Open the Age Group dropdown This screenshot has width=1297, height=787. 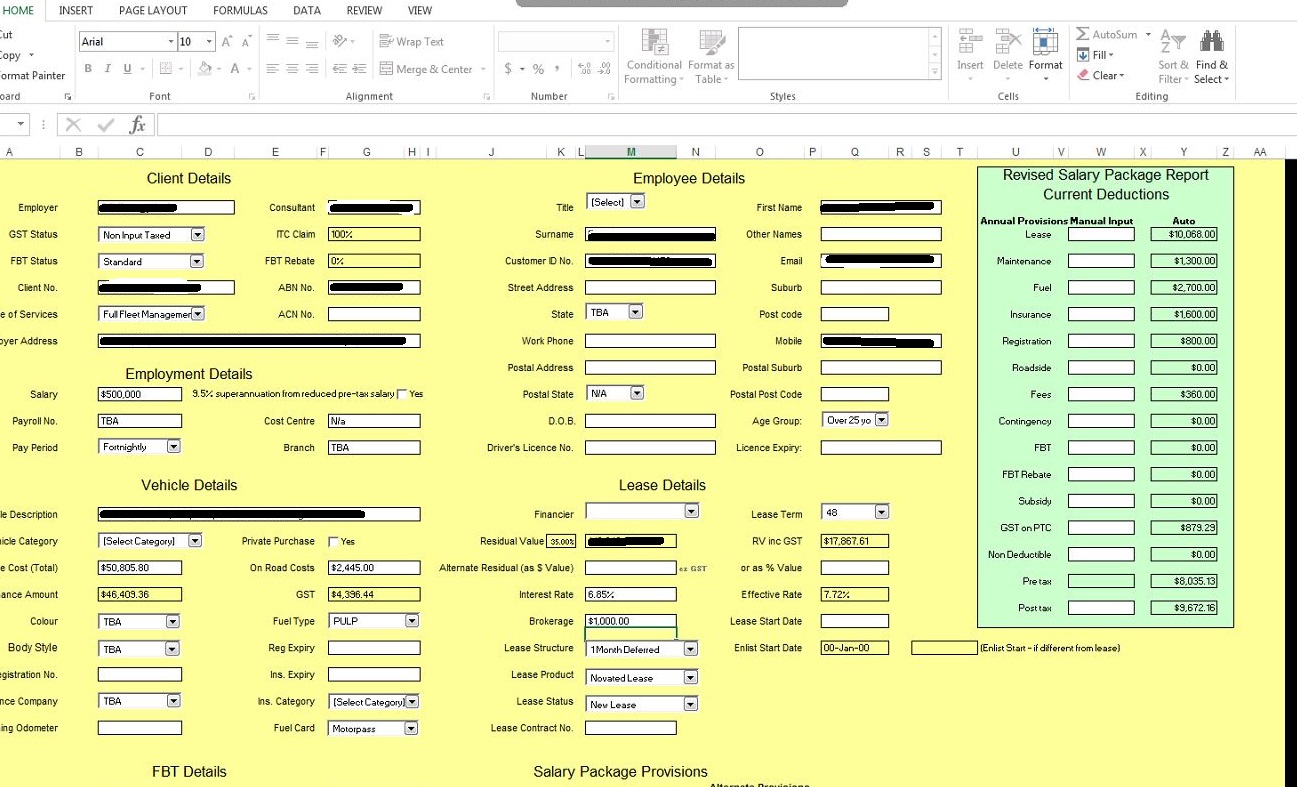[x=881, y=420]
